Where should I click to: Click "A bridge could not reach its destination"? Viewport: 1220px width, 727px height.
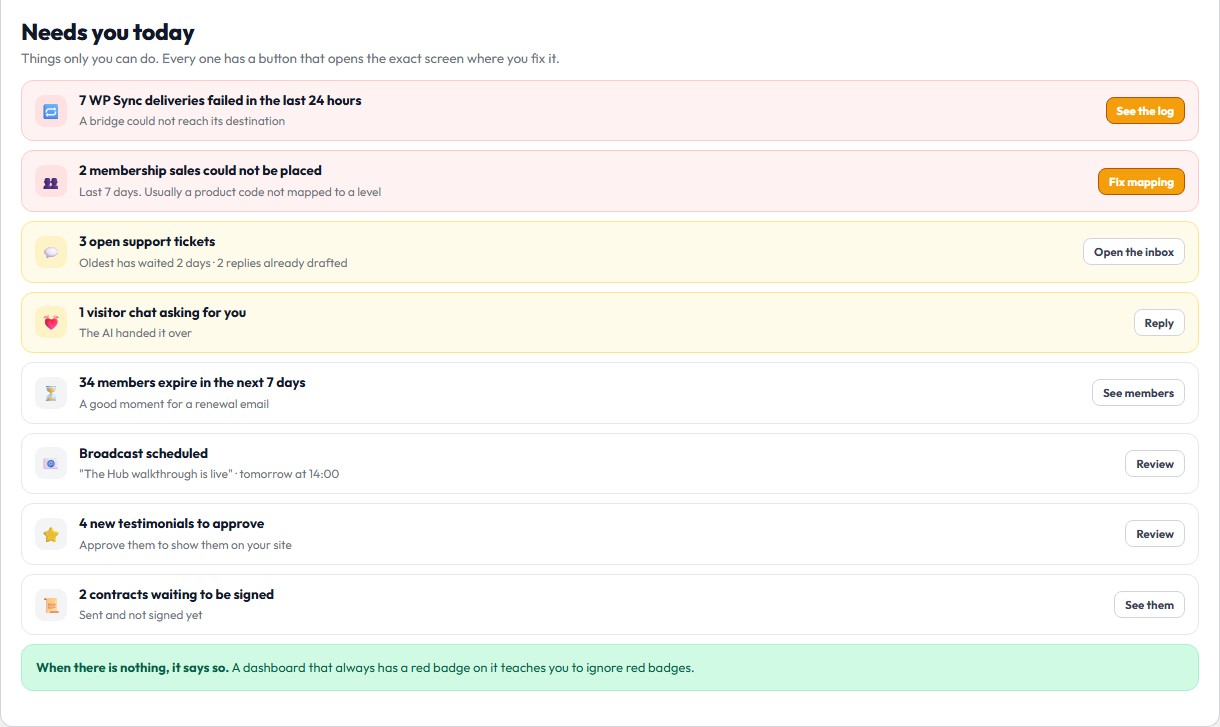coord(182,121)
